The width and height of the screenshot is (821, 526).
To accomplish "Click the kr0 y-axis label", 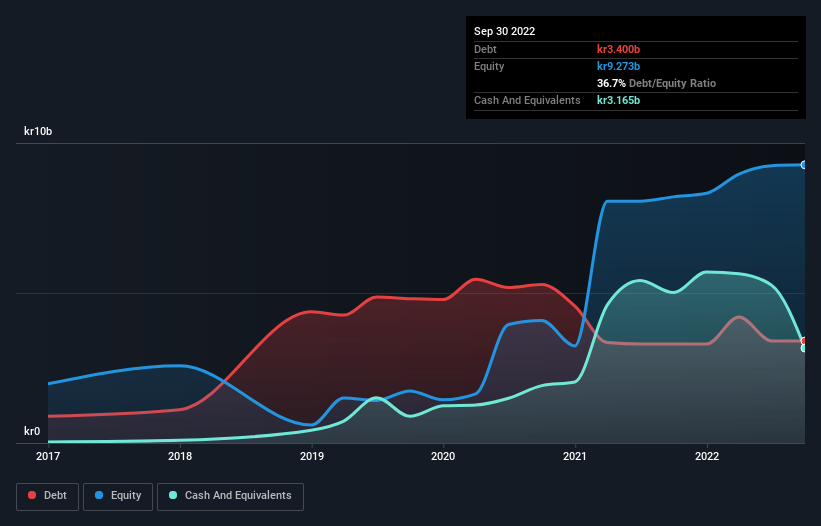I will tap(32, 431).
